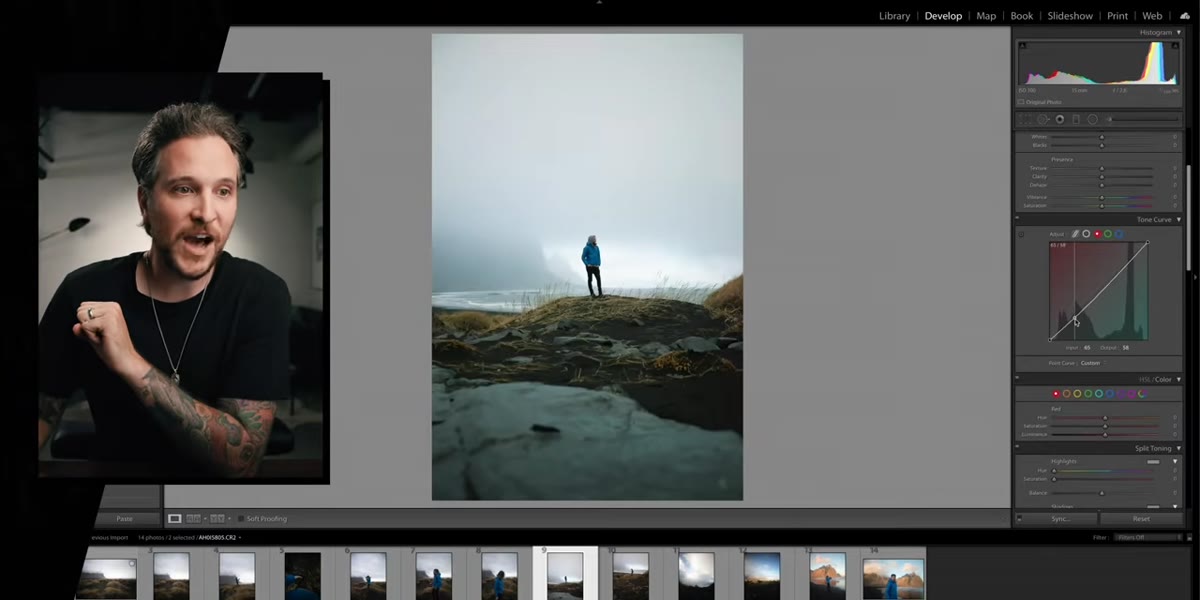The height and width of the screenshot is (600, 1200).
Task: Toggle Split Toning panel on/off switch
Action: tap(1017, 449)
